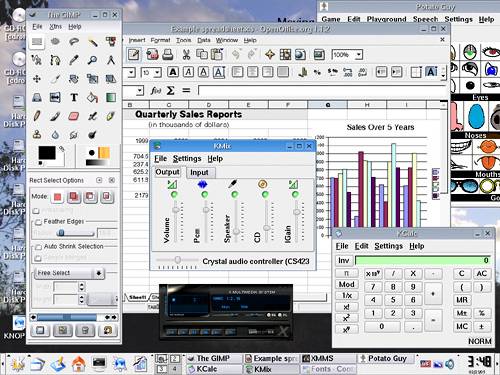Open Playground menu in Potato Guy

point(386,19)
